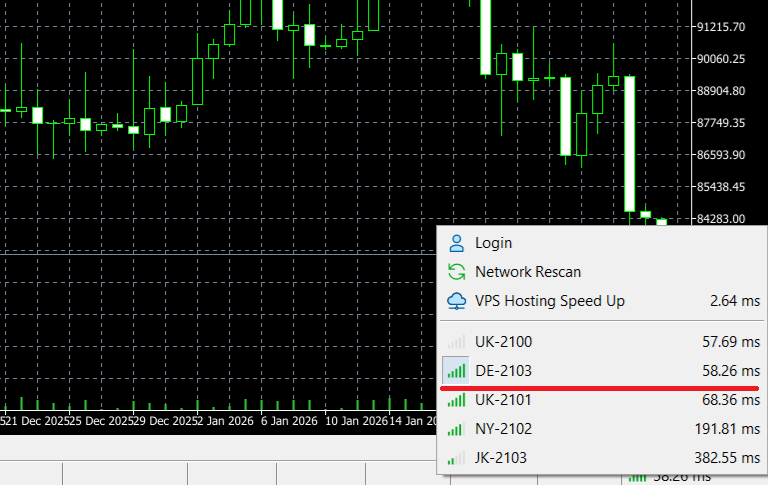Screen dimensions: 768x485
Task: Click the 57.69 ms ping value
Action: (731, 341)
